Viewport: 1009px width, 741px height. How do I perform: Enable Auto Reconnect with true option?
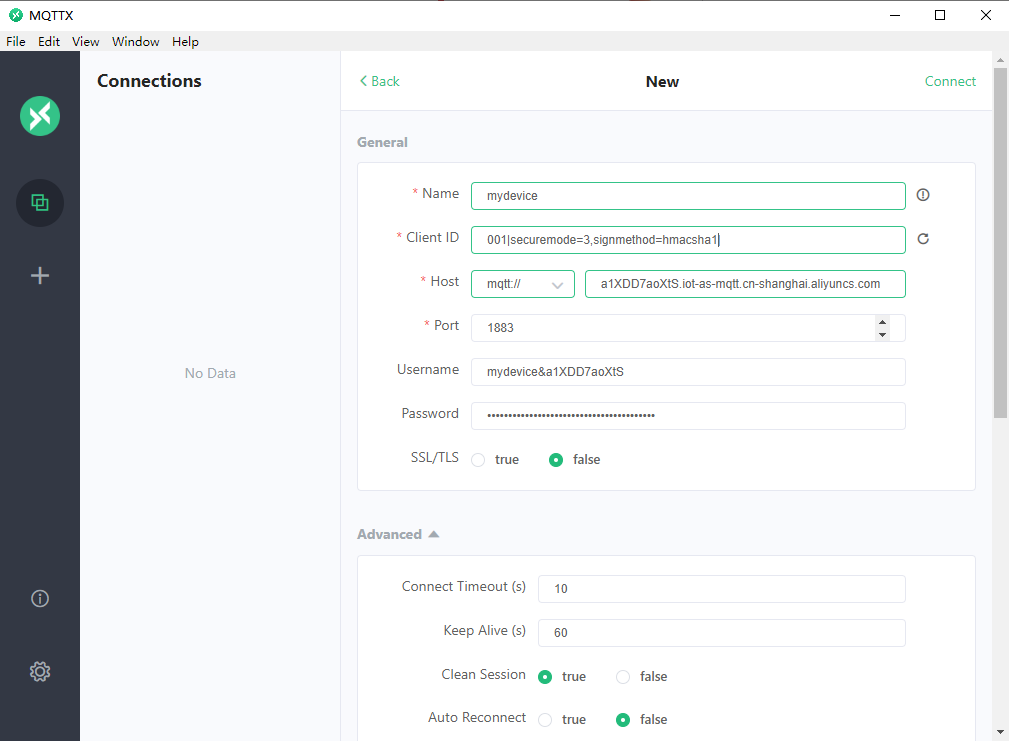(545, 720)
